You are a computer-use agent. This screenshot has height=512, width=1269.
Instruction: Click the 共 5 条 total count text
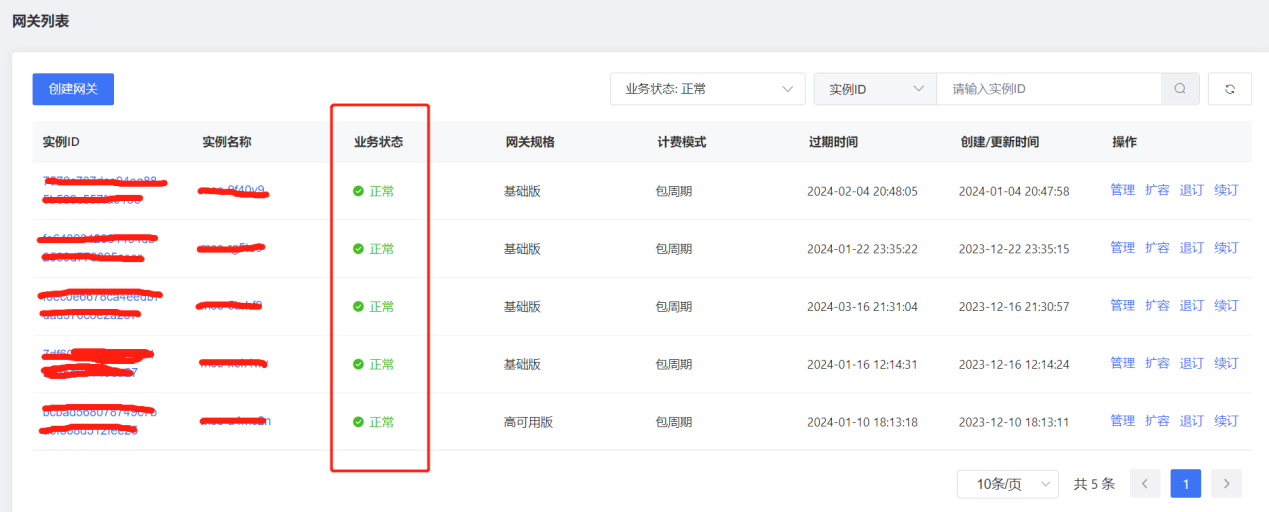[x=1094, y=484]
